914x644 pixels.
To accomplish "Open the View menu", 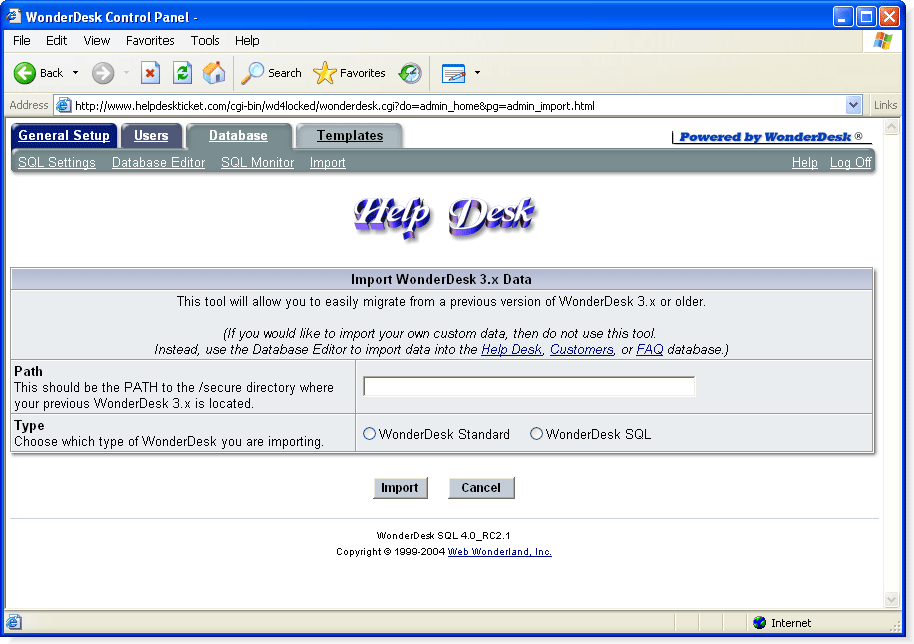I will [x=97, y=41].
